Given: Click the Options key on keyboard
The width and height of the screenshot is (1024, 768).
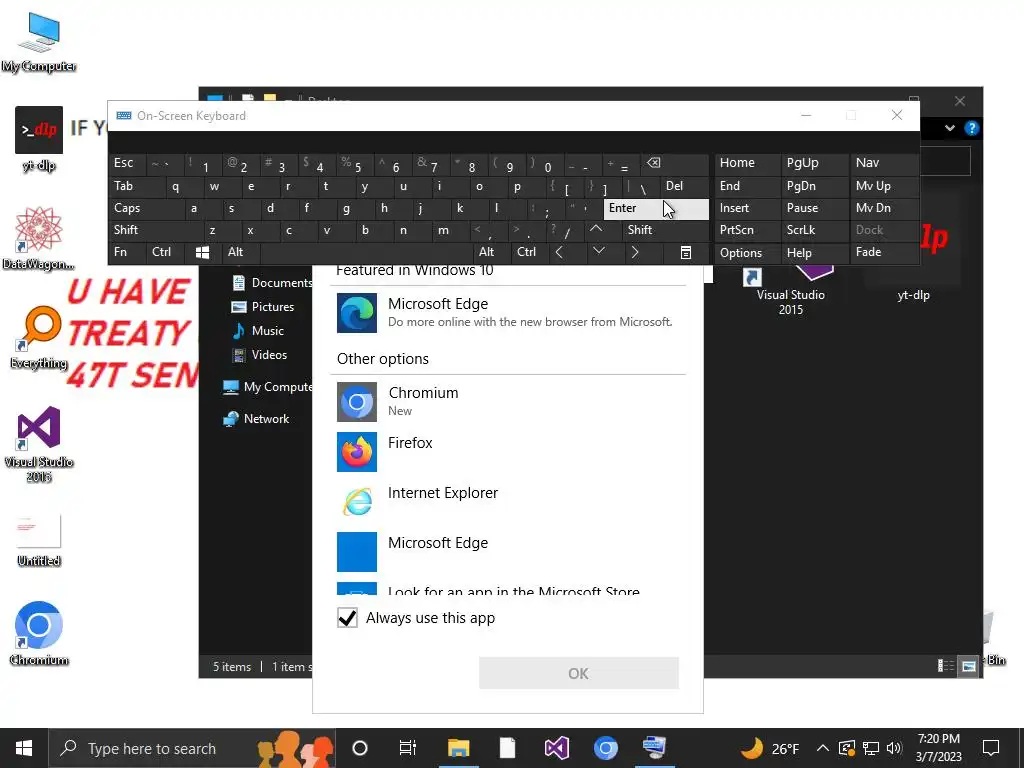Looking at the screenshot, I should [x=747, y=253].
